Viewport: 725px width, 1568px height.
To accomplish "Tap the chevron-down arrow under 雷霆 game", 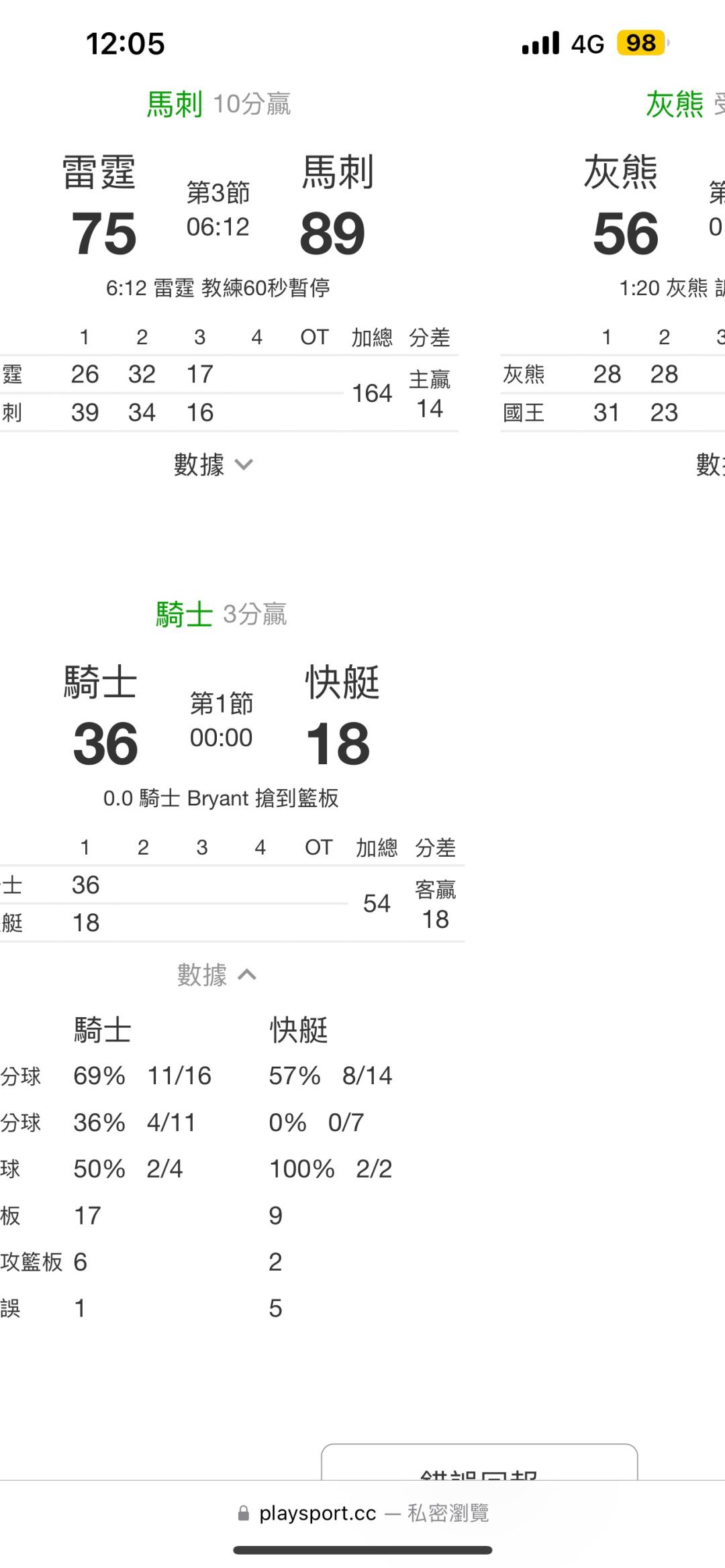I will 244,465.
